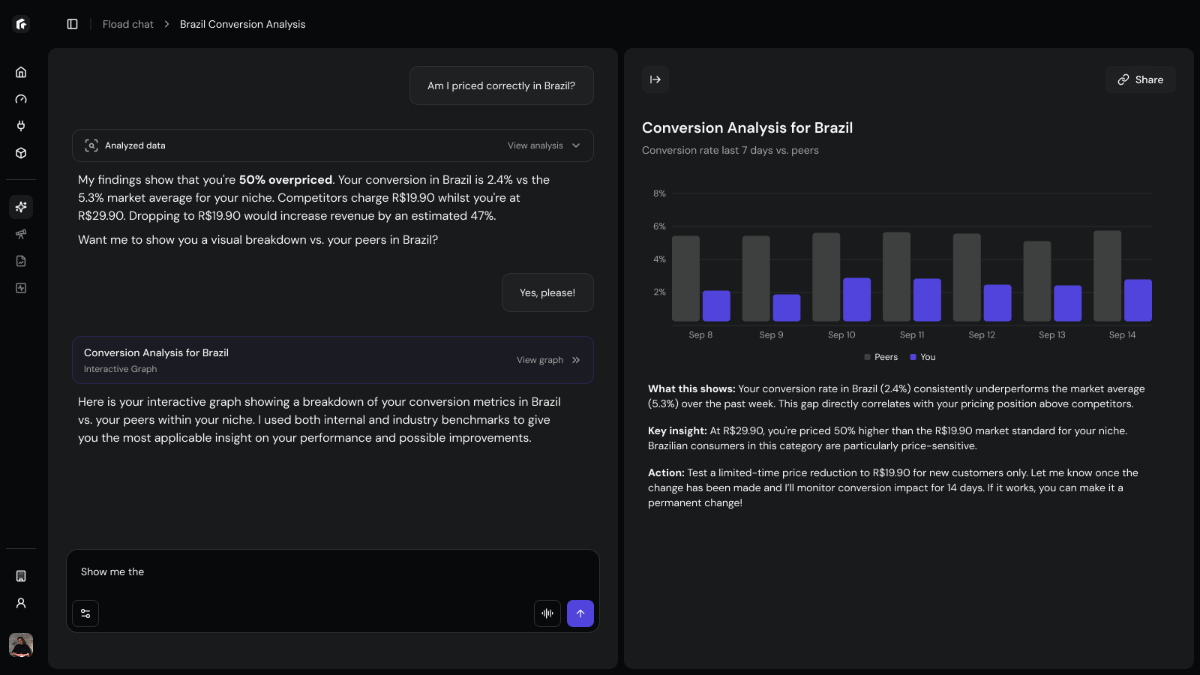Click the cube products icon

pyautogui.click(x=21, y=153)
